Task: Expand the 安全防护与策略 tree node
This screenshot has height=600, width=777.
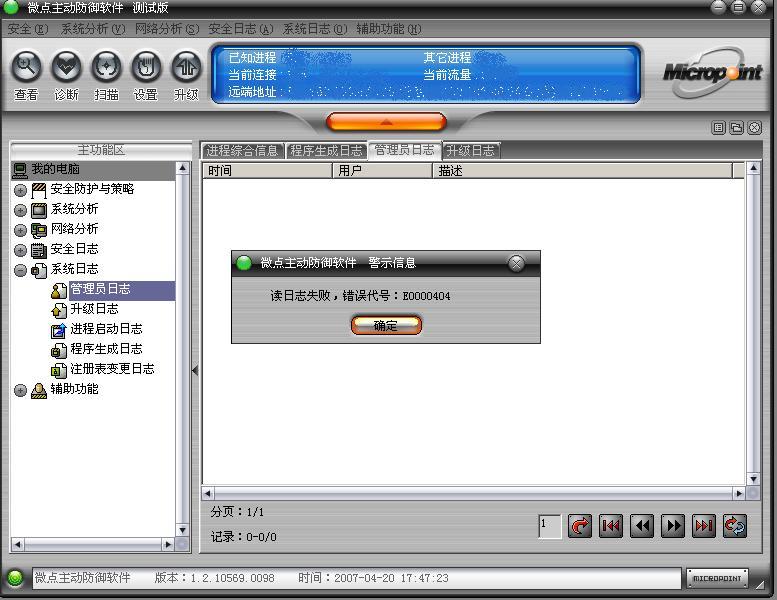Action: (x=20, y=190)
